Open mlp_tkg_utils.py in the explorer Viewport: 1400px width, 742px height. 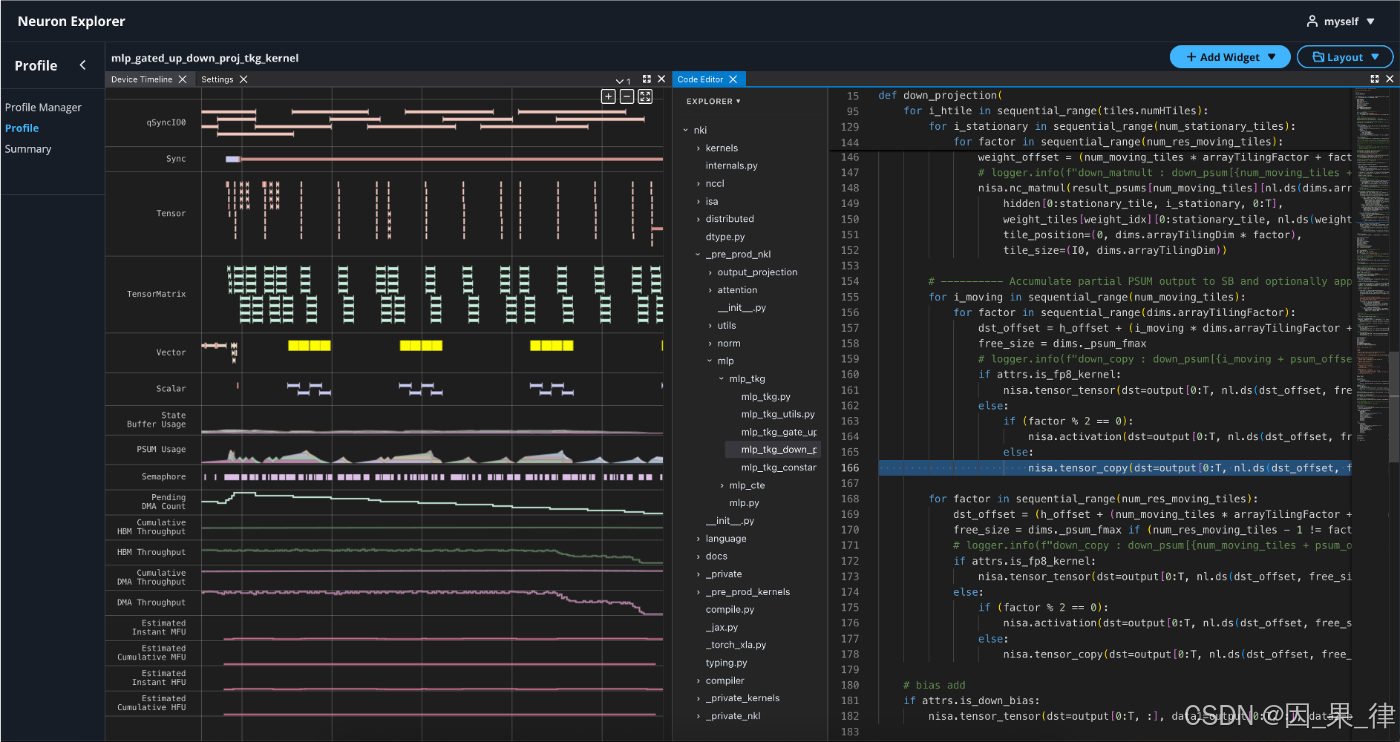[x=777, y=414]
